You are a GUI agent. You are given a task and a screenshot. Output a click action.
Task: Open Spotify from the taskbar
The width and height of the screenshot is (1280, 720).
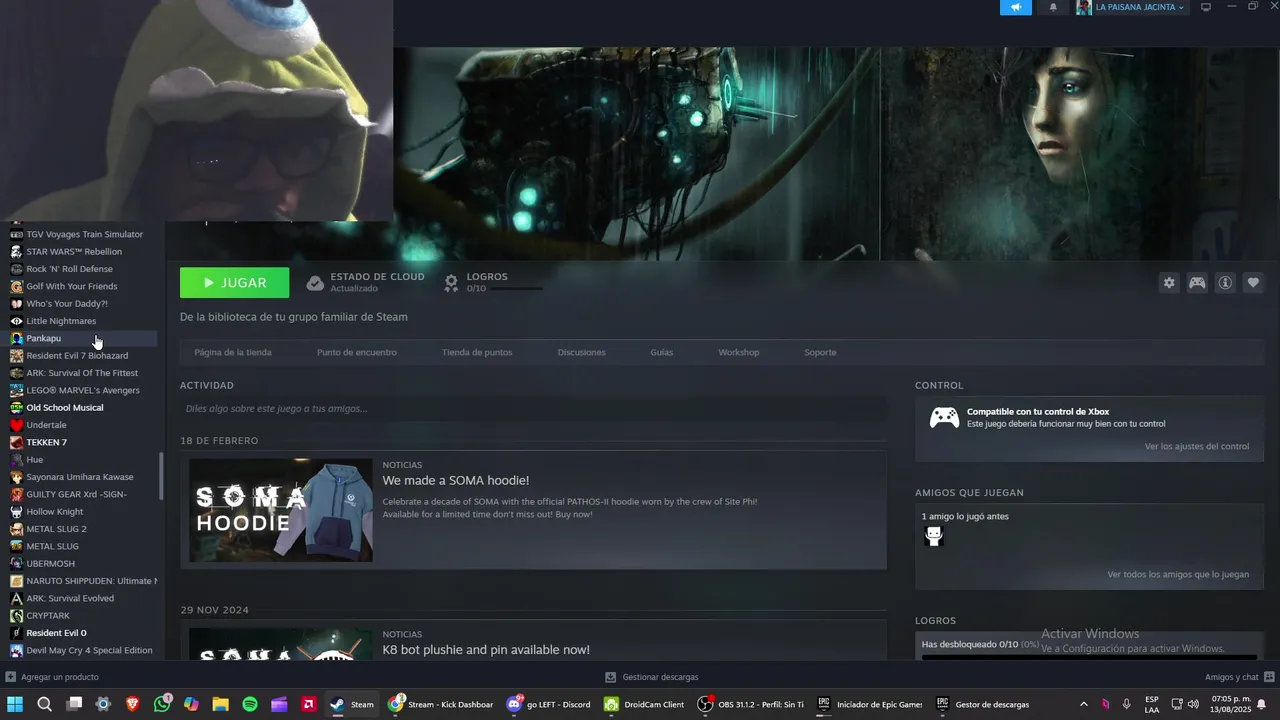coord(250,704)
